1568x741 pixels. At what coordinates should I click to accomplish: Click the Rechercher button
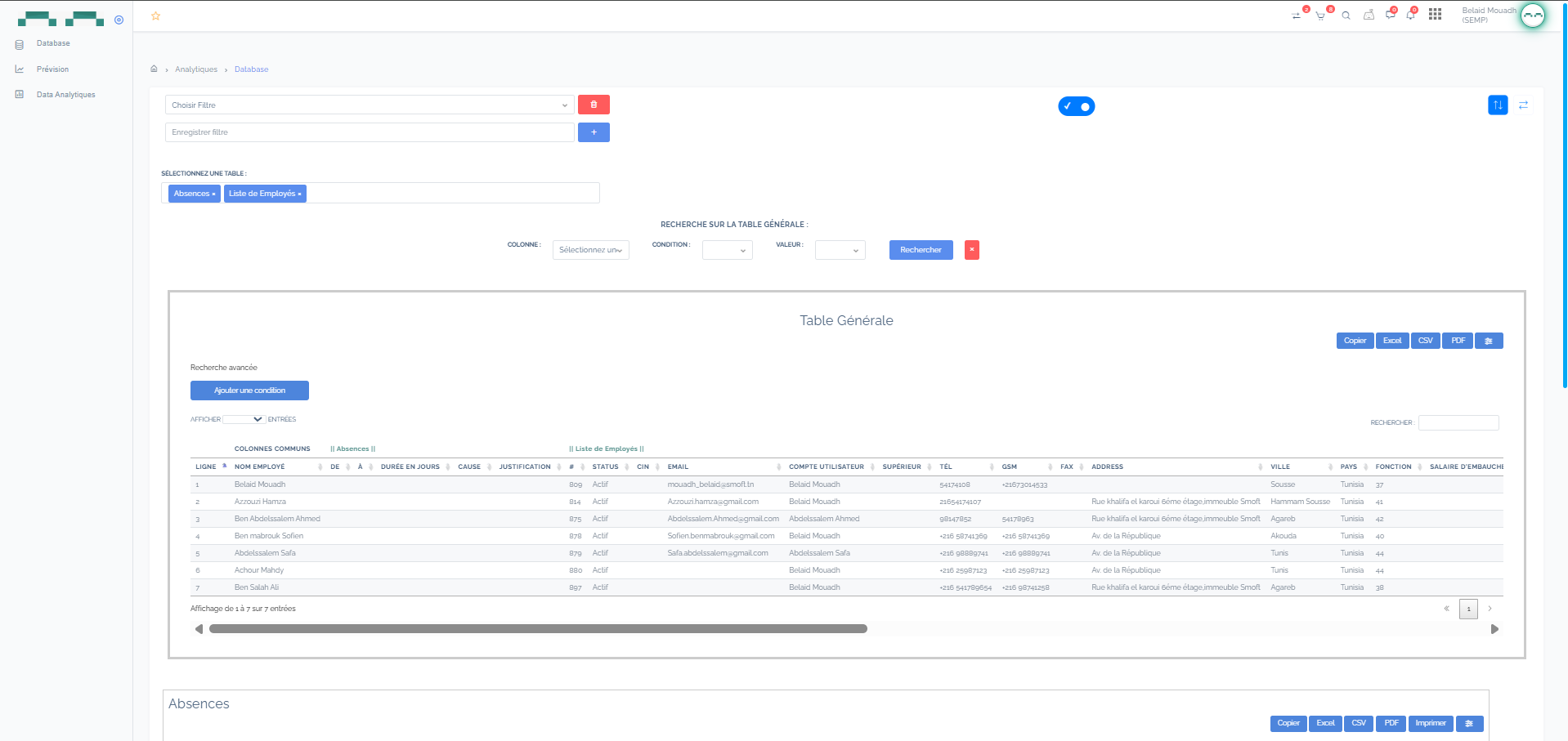[x=921, y=250]
